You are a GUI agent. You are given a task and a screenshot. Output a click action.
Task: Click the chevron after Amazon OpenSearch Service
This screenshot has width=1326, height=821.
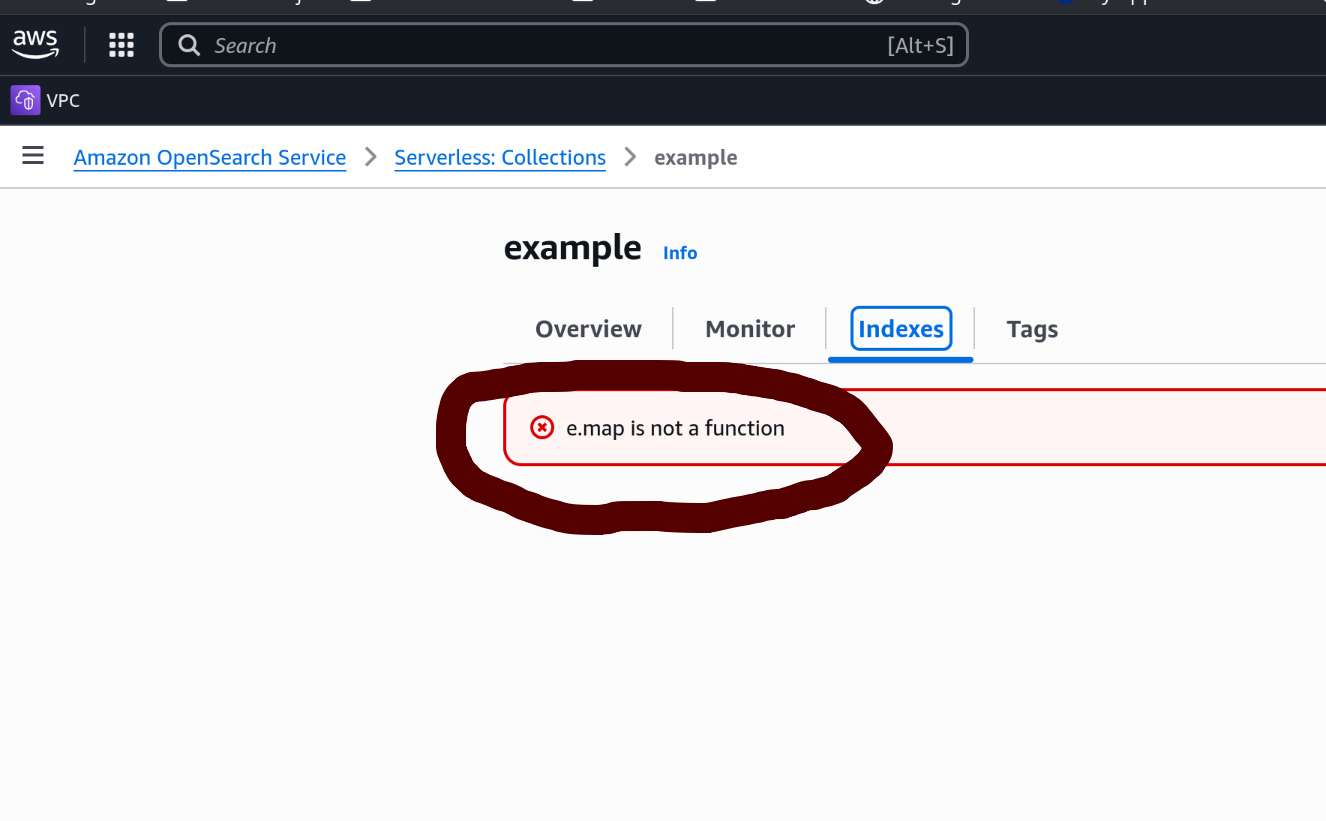371,157
